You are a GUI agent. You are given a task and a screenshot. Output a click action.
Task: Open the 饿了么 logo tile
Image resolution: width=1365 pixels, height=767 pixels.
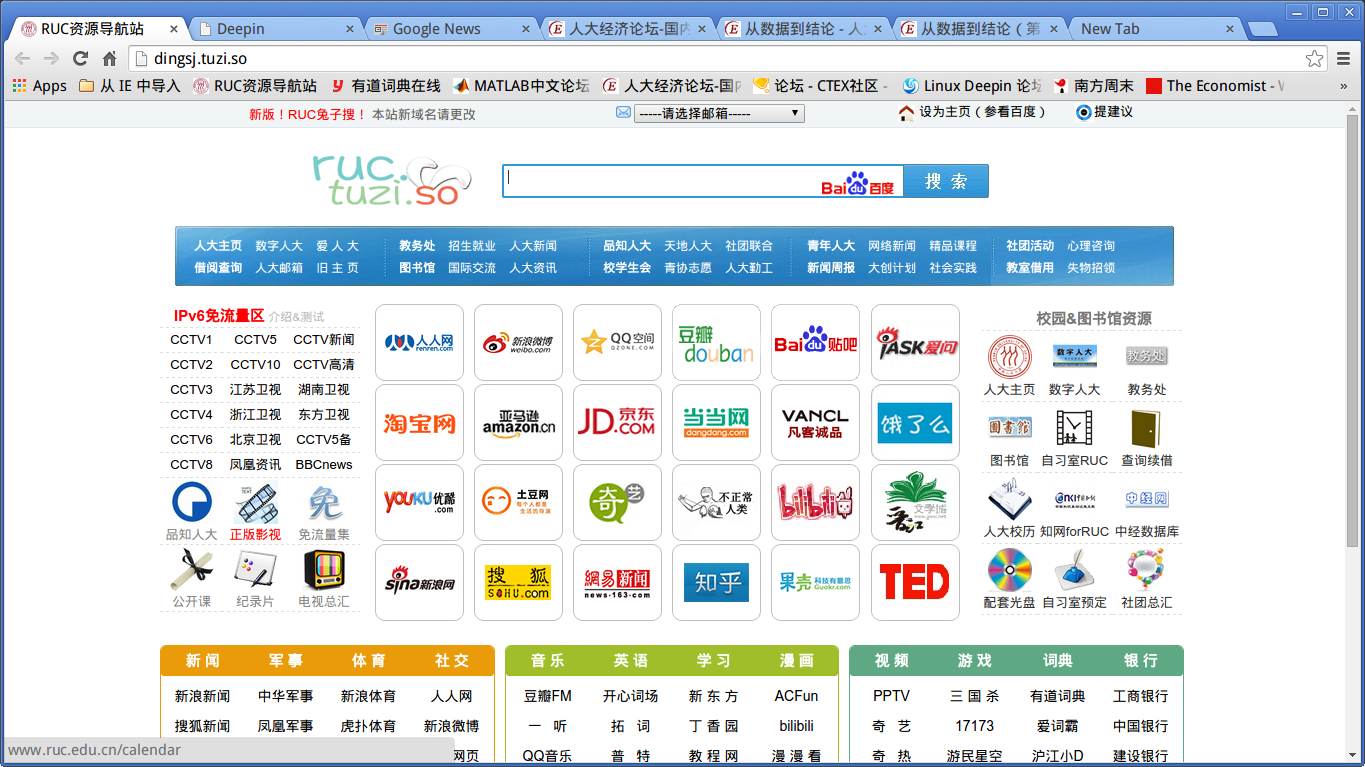(x=915, y=423)
